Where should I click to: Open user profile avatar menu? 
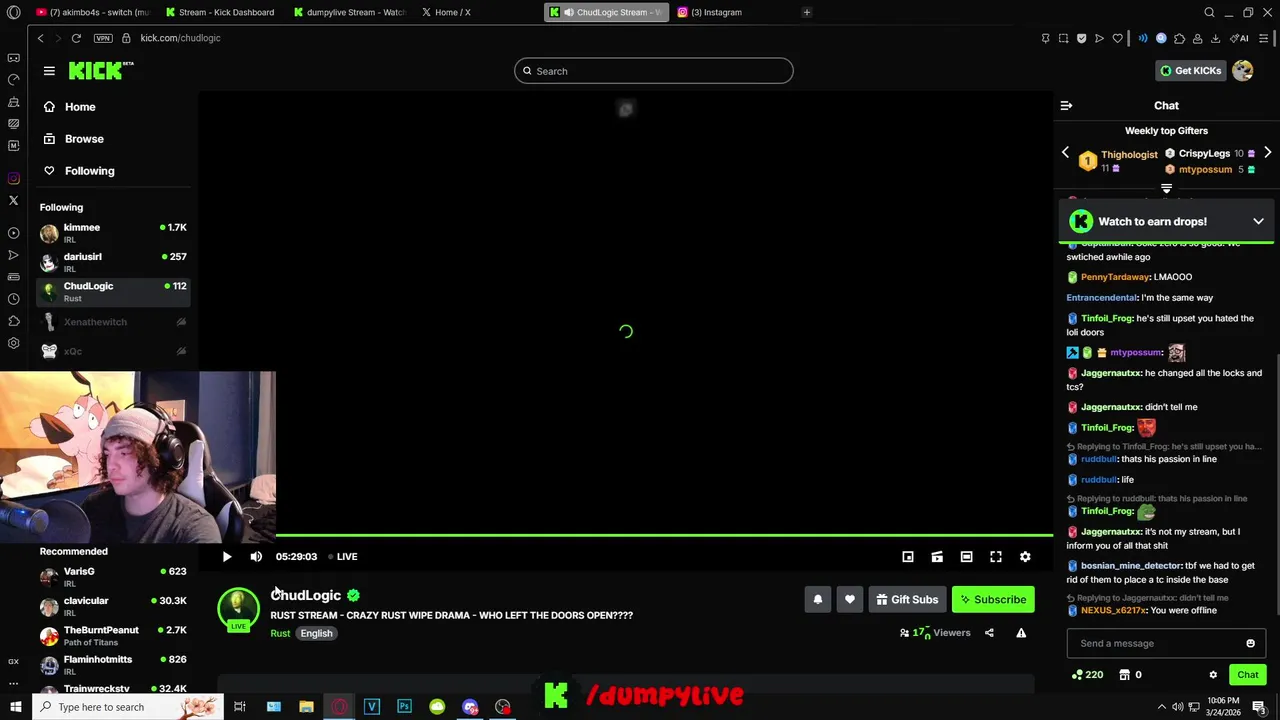coord(1243,71)
